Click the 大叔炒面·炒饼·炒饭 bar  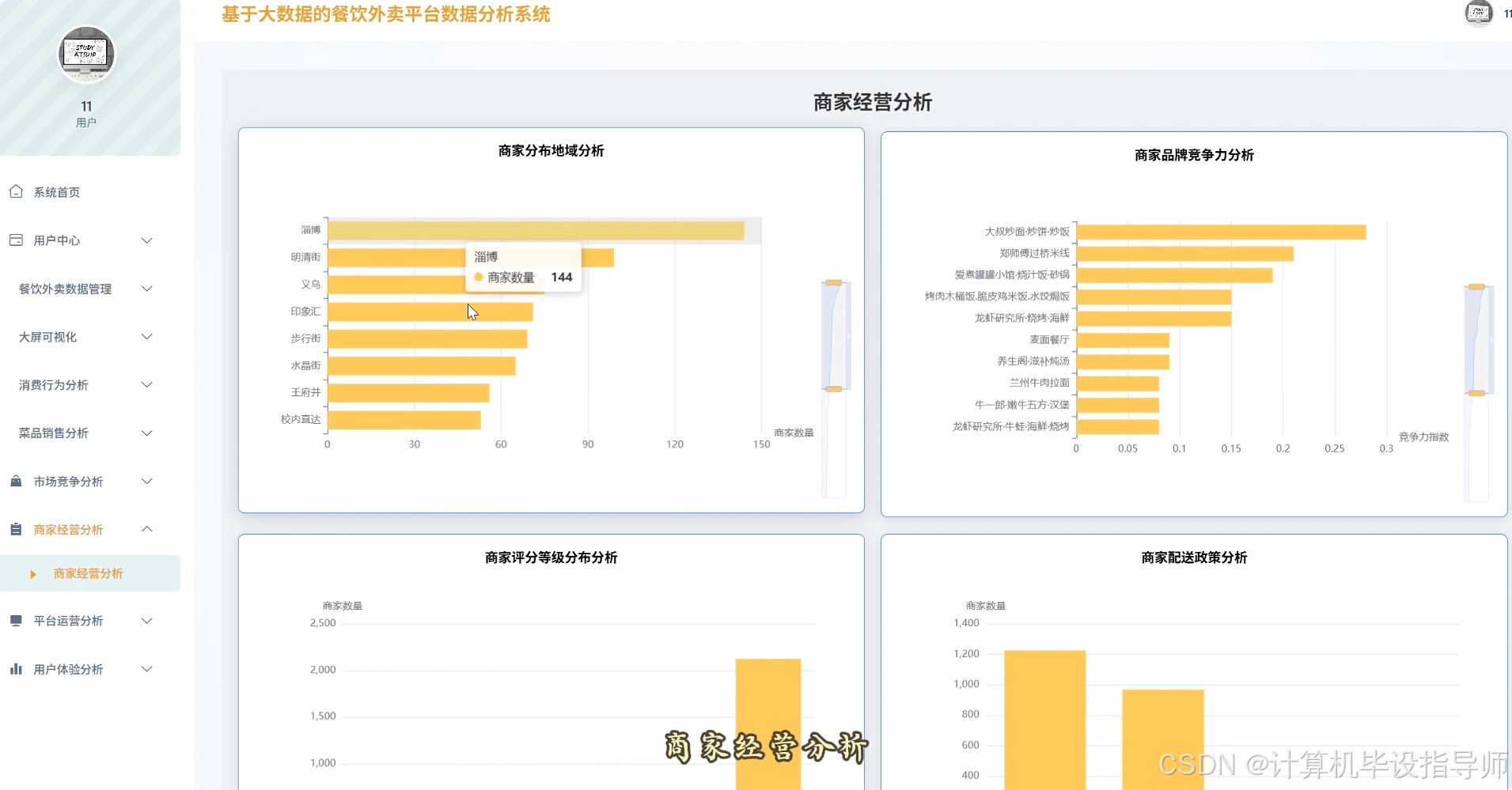(1221, 232)
